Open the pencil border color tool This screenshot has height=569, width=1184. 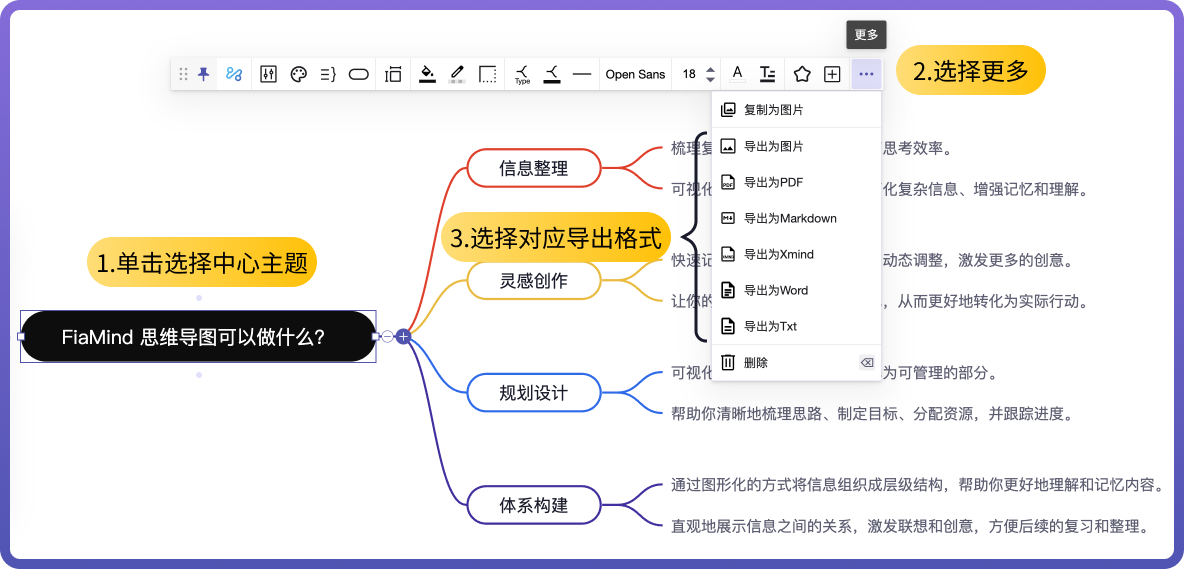click(457, 74)
